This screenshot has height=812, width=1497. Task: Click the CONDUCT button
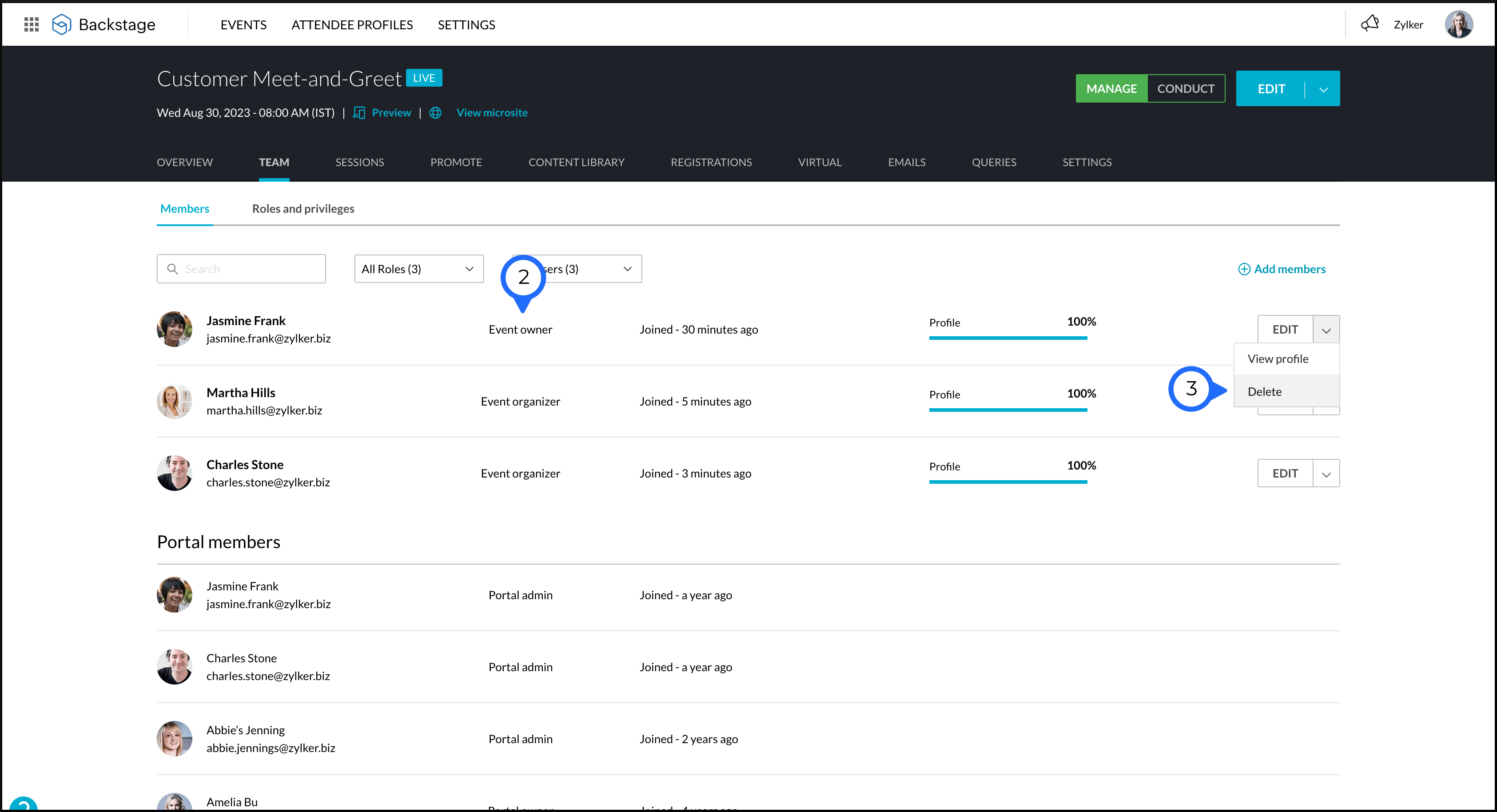pyautogui.click(x=1186, y=88)
